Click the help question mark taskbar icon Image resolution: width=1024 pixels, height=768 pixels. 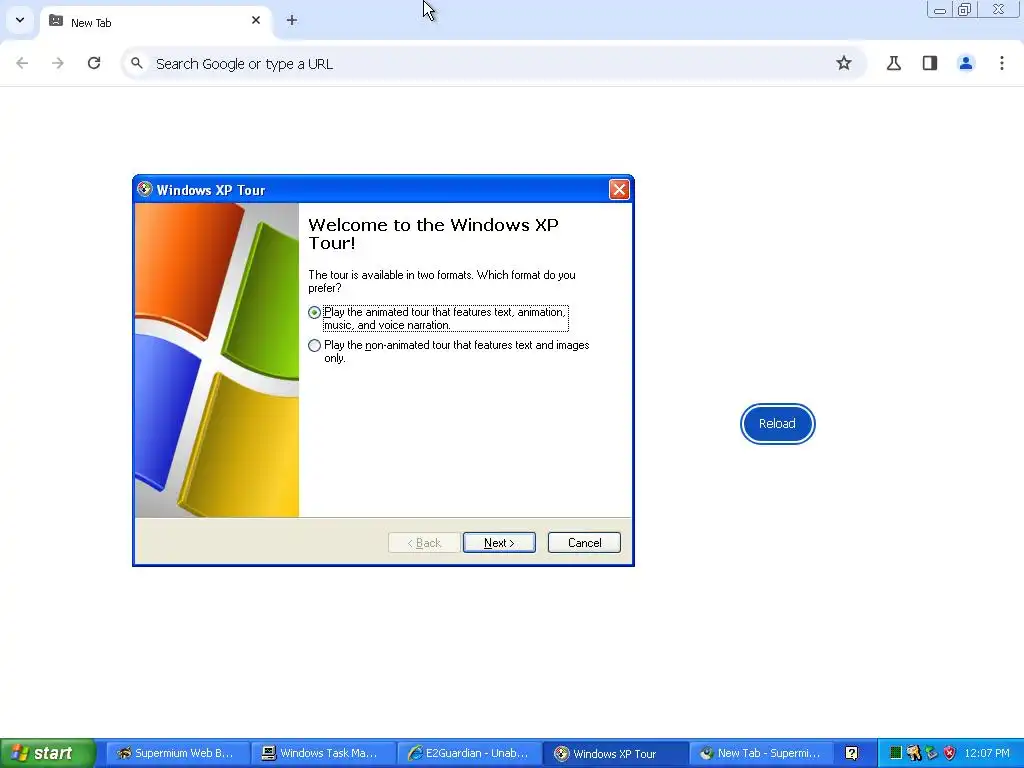(852, 753)
